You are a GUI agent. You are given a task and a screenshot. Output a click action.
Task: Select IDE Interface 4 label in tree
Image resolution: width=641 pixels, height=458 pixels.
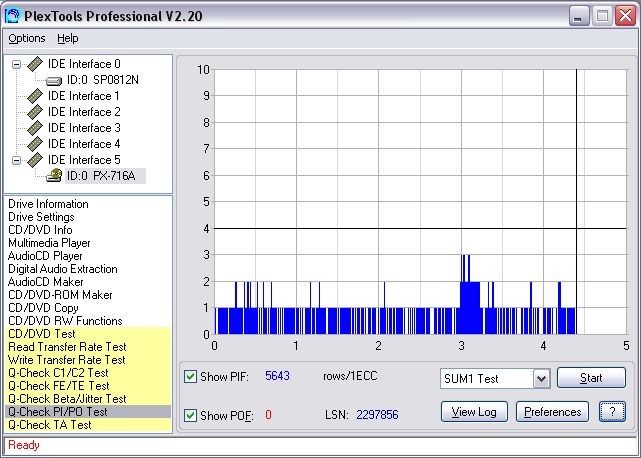pos(84,144)
